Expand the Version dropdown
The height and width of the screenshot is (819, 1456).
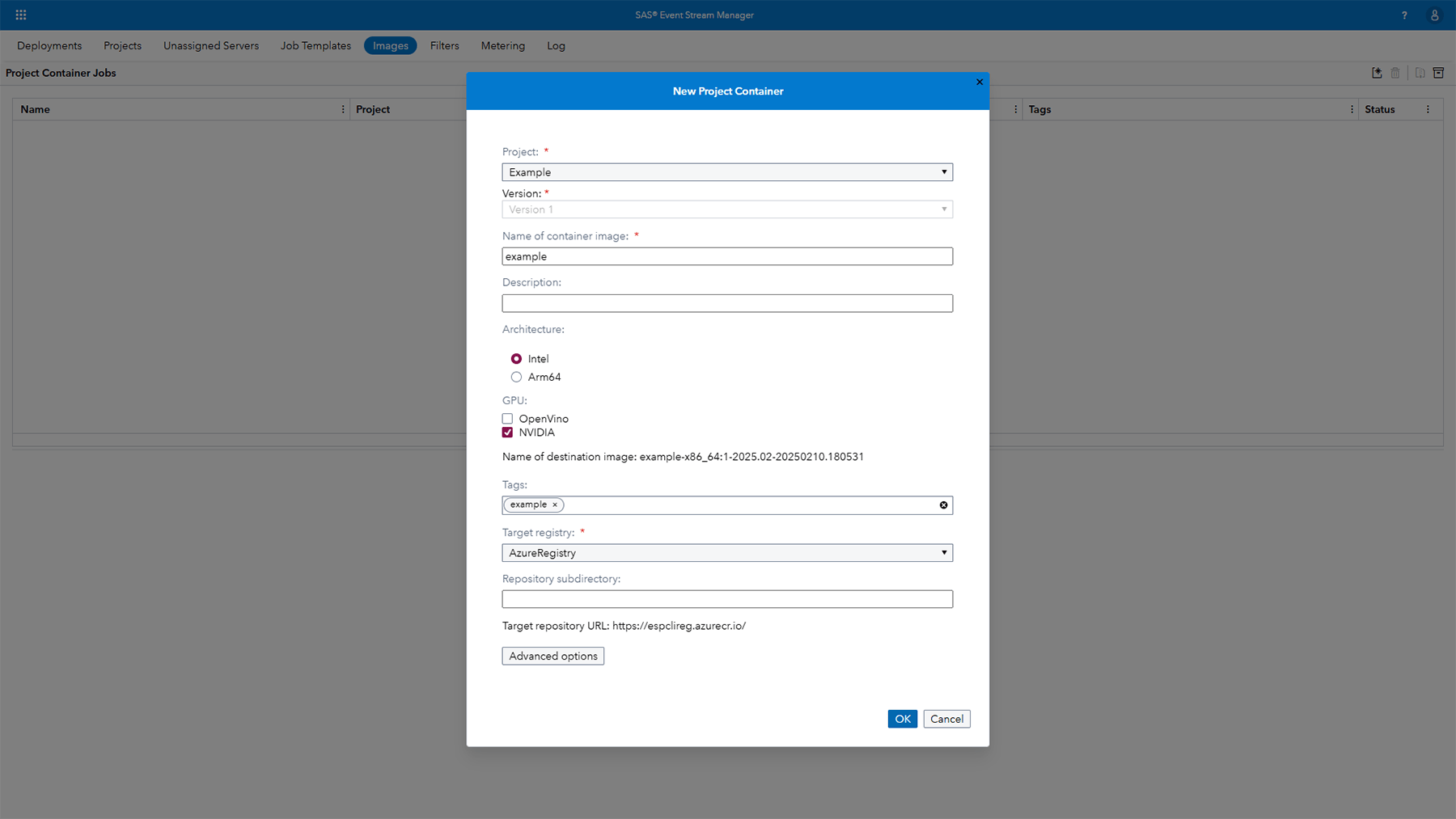click(943, 209)
